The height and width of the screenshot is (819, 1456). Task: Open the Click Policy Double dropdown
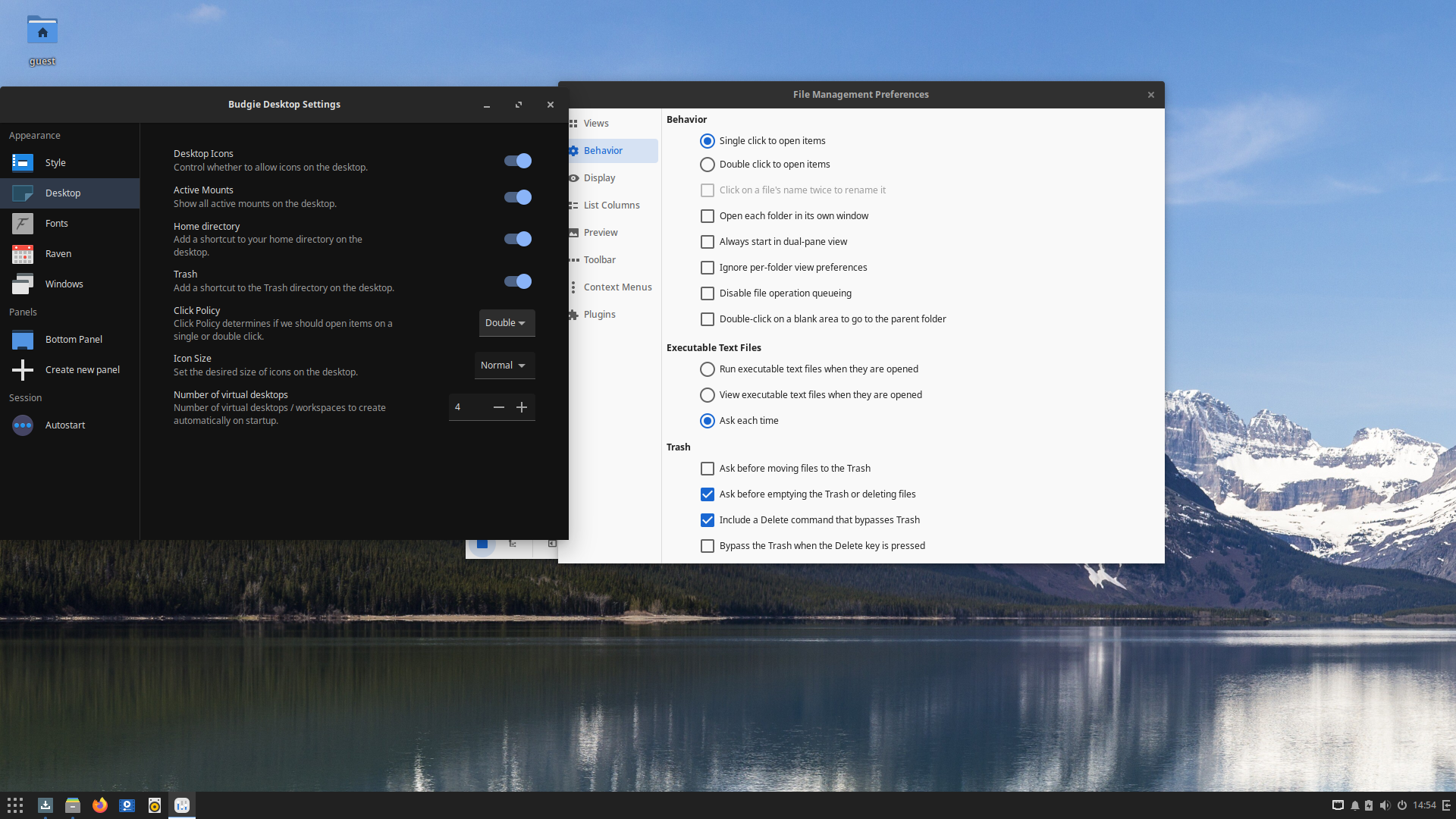(x=507, y=323)
